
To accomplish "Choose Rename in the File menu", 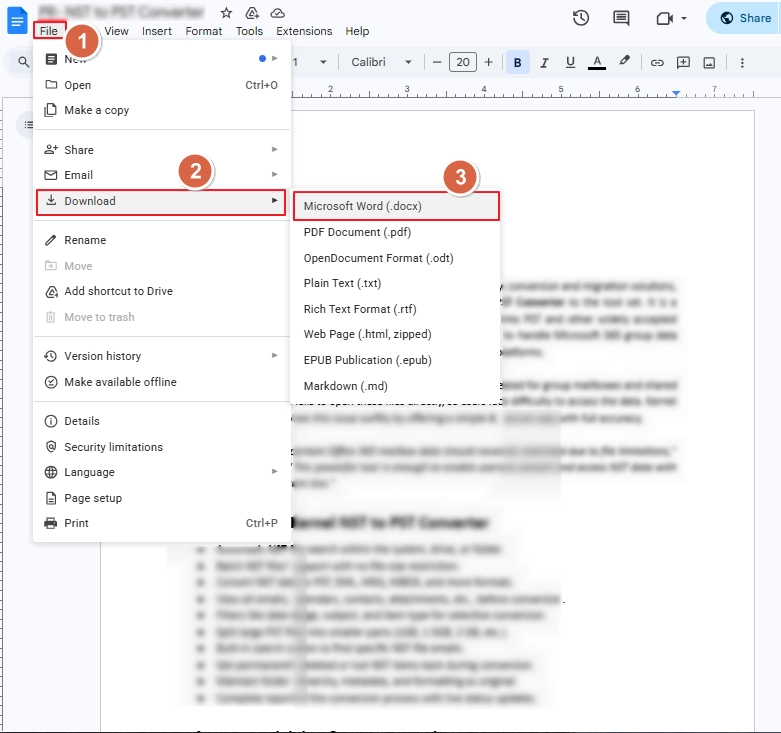I will coord(162,240).
